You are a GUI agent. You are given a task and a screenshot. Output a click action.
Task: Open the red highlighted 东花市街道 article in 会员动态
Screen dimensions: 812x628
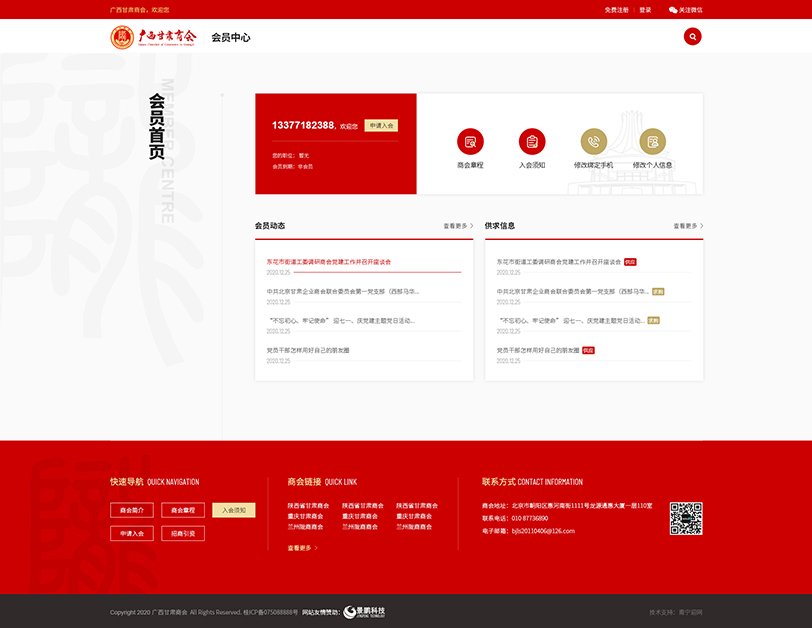329,262
